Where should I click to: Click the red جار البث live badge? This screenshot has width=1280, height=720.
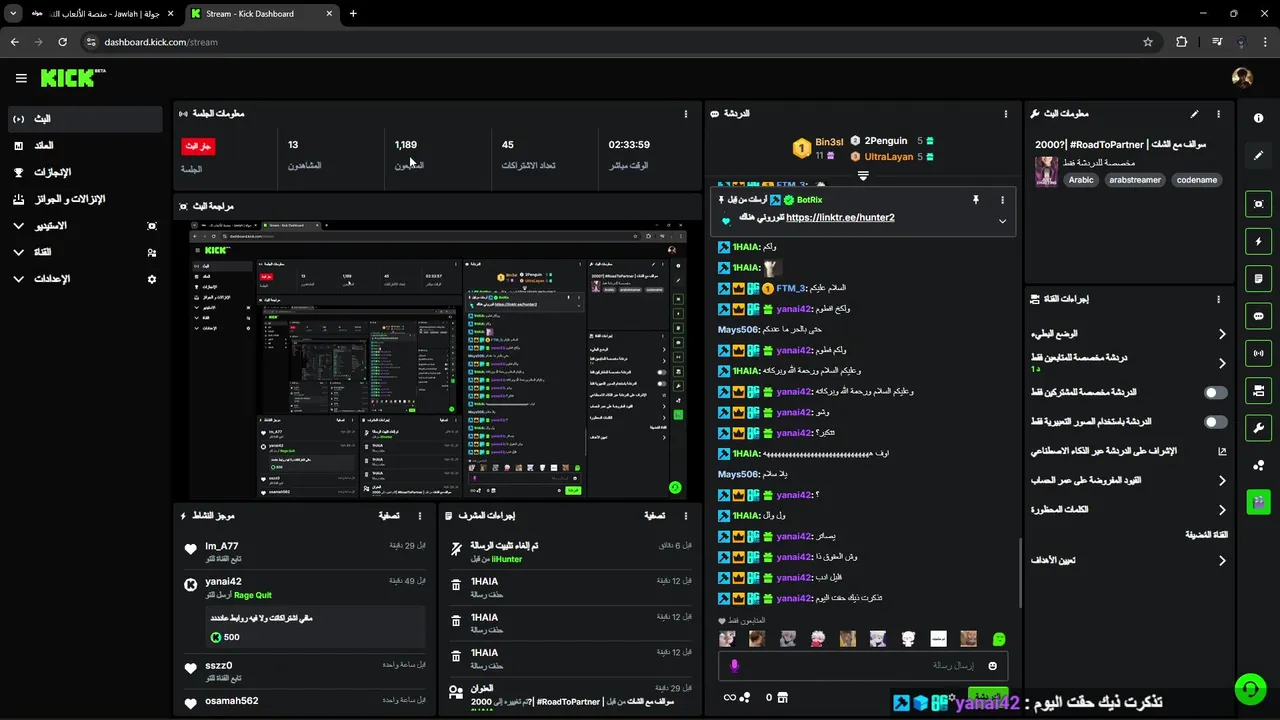[x=198, y=146]
